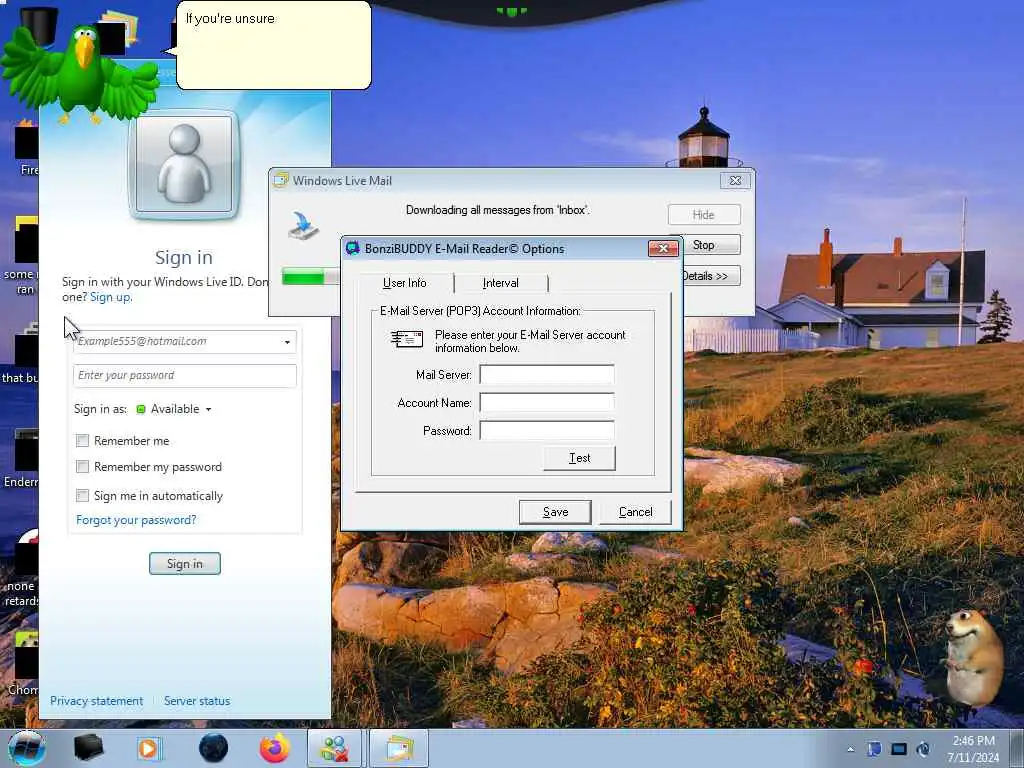Click the Messenger profile picture avatar
Screen dimensions: 1024x768
click(x=184, y=165)
